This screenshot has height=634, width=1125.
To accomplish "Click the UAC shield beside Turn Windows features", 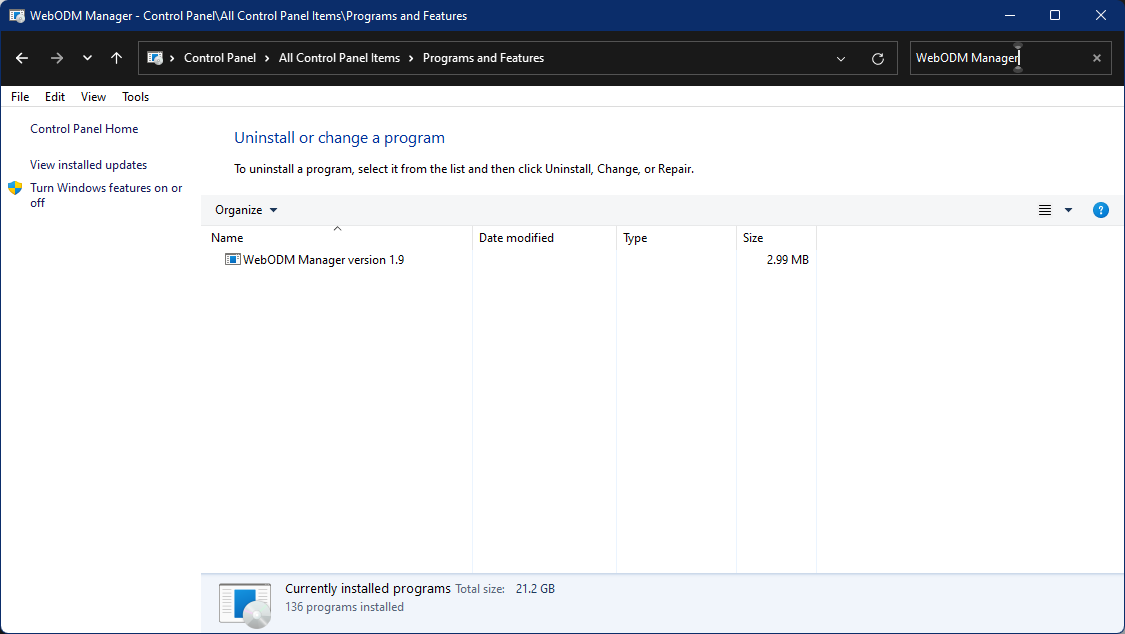I will (x=16, y=188).
